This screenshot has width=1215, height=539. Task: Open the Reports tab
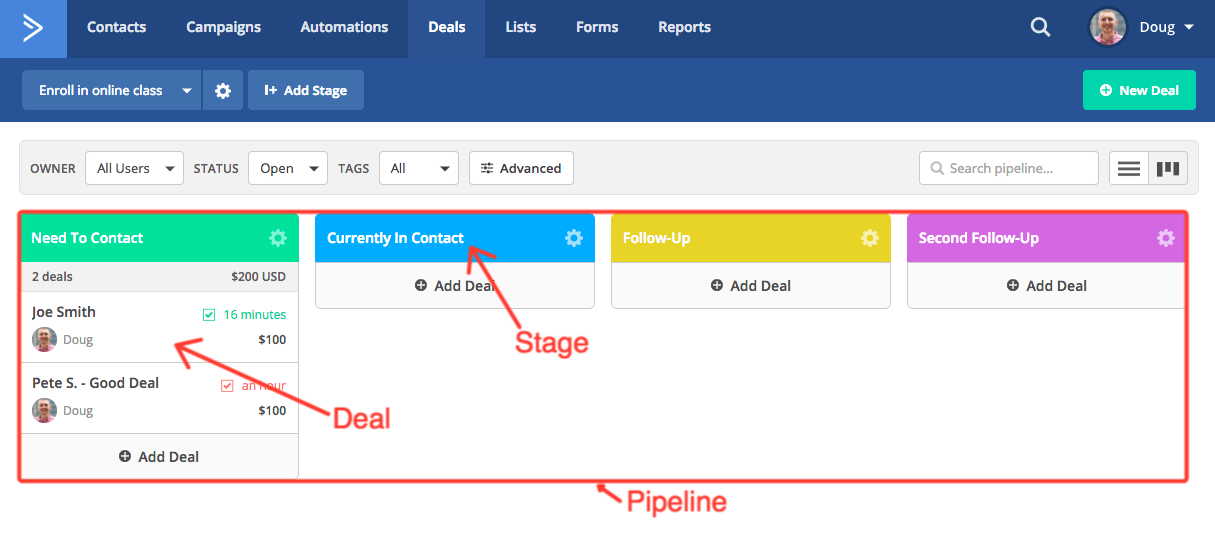click(684, 27)
